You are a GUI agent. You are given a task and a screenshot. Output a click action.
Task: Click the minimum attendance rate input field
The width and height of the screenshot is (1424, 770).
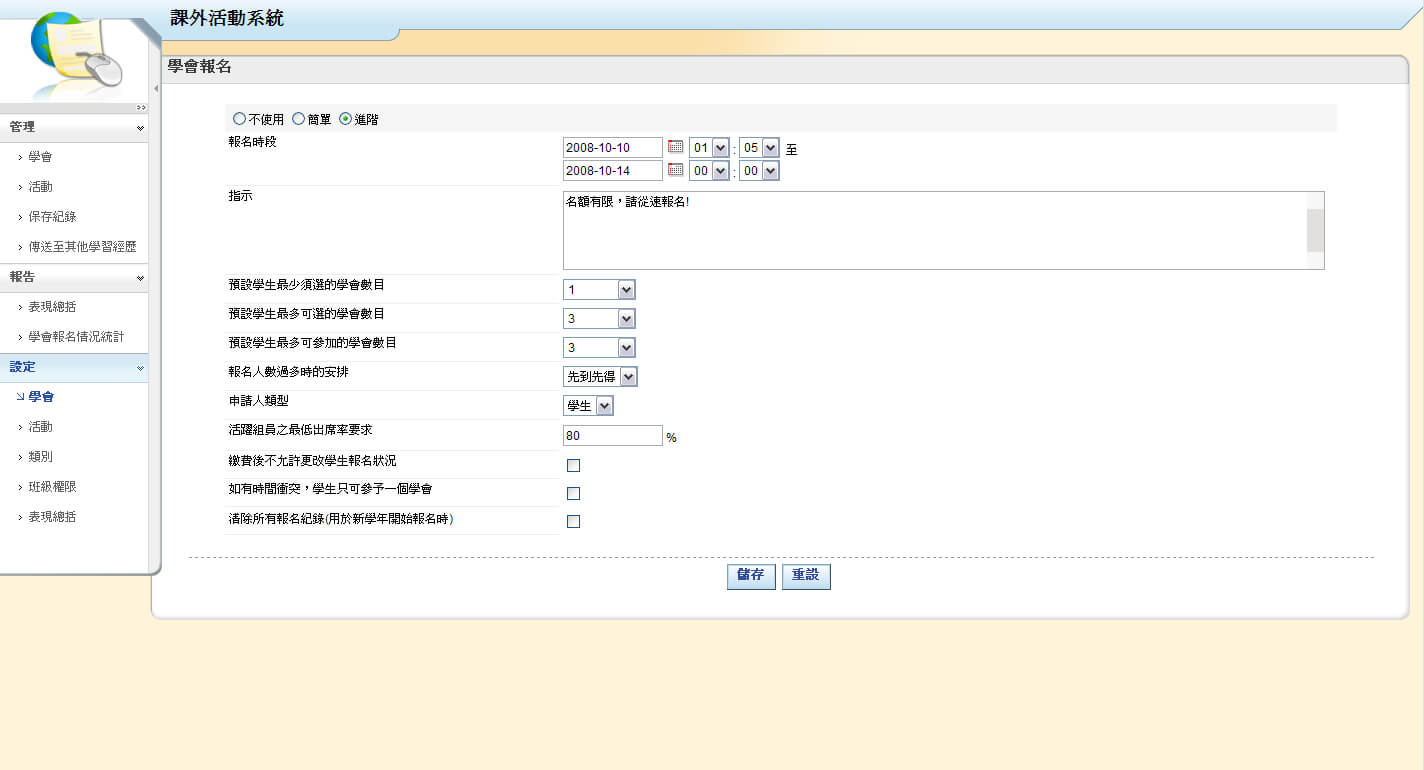pos(612,436)
